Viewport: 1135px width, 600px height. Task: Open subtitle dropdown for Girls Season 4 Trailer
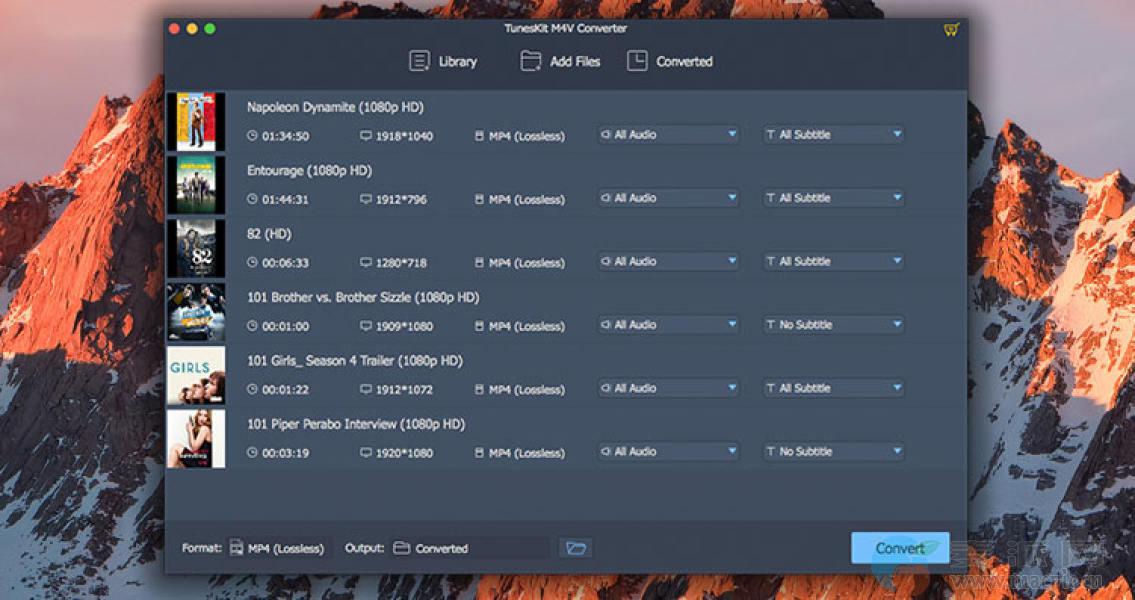pyautogui.click(x=833, y=388)
